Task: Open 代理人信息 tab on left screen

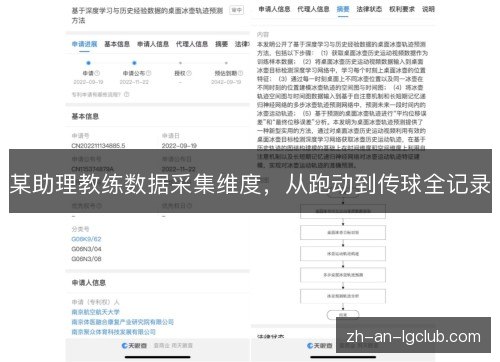Action: 192,44
